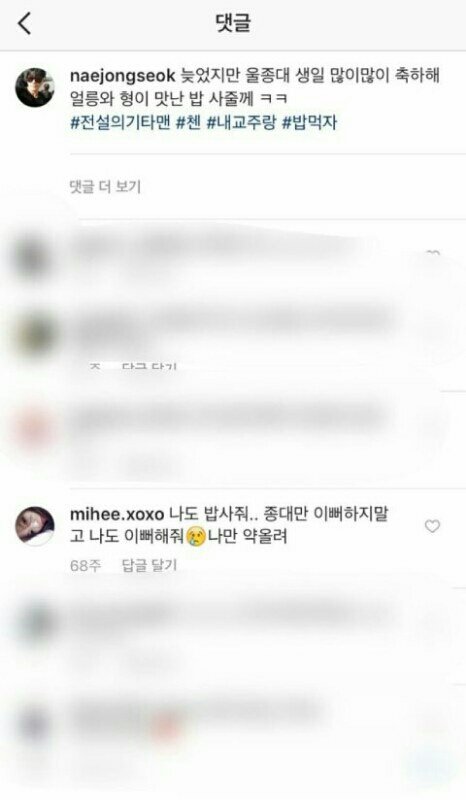
Task: Open the #전설의기타맨 hashtag
Action: click(x=120, y=123)
